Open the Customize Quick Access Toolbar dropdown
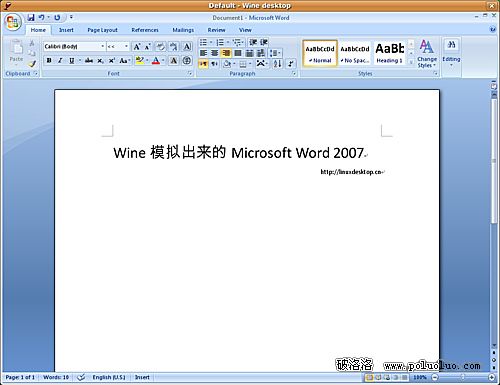Viewport: 500px width, 385px height. tap(71, 17)
